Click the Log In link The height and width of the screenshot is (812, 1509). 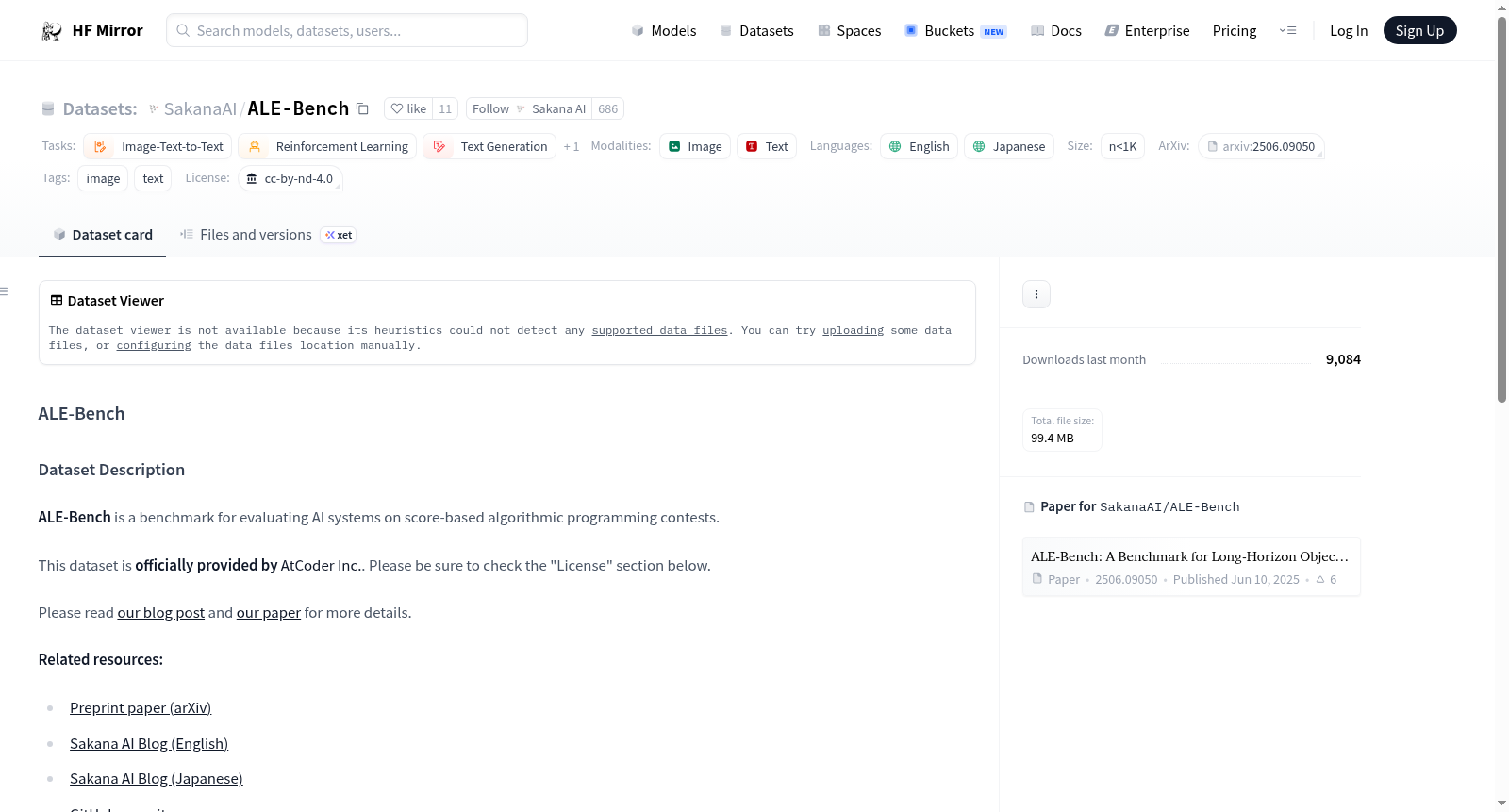[1349, 31]
